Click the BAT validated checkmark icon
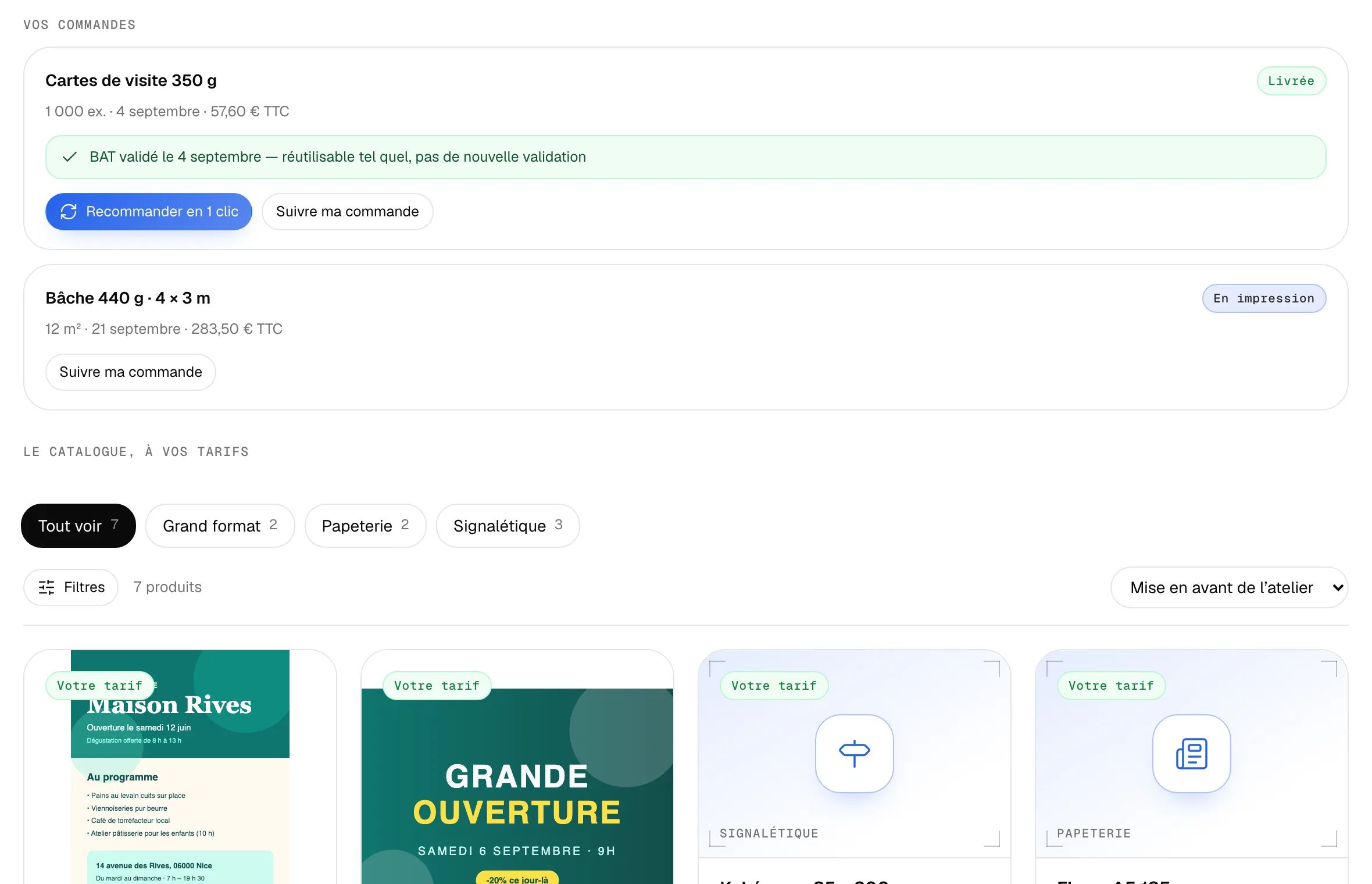The height and width of the screenshot is (884, 1372). tap(70, 157)
